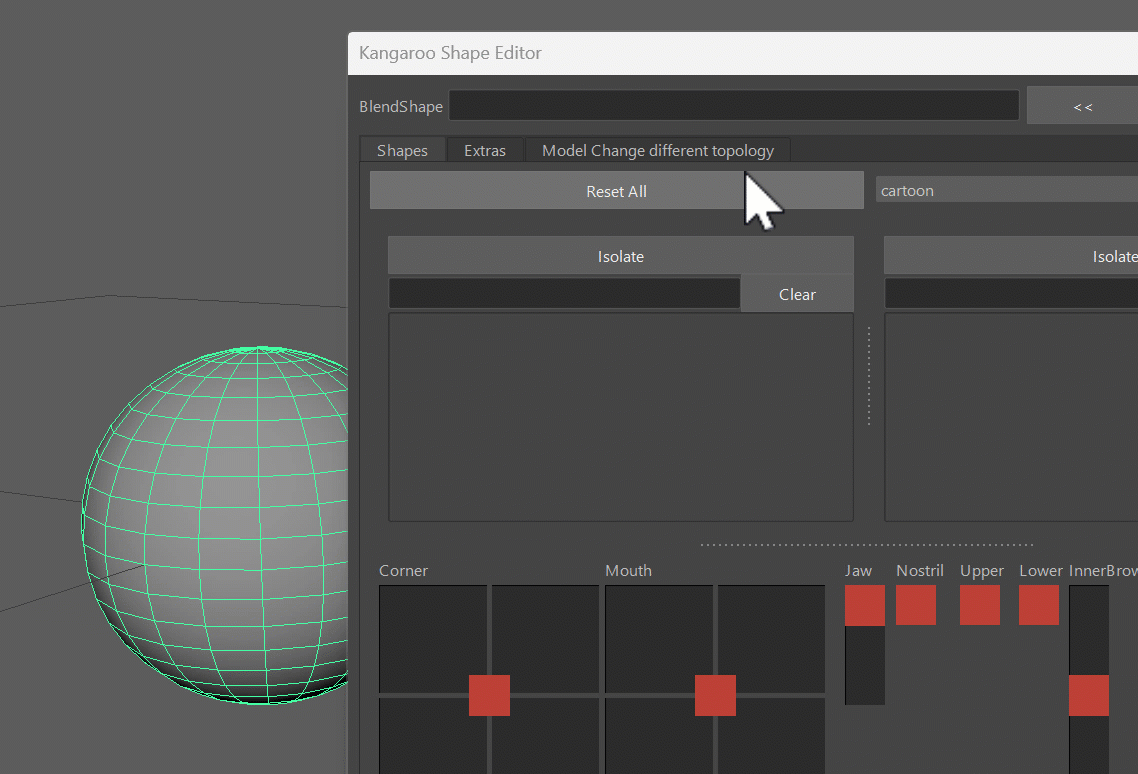Screen dimensions: 1138x774
Task: Click the right Isolate button
Action: click(1011, 256)
